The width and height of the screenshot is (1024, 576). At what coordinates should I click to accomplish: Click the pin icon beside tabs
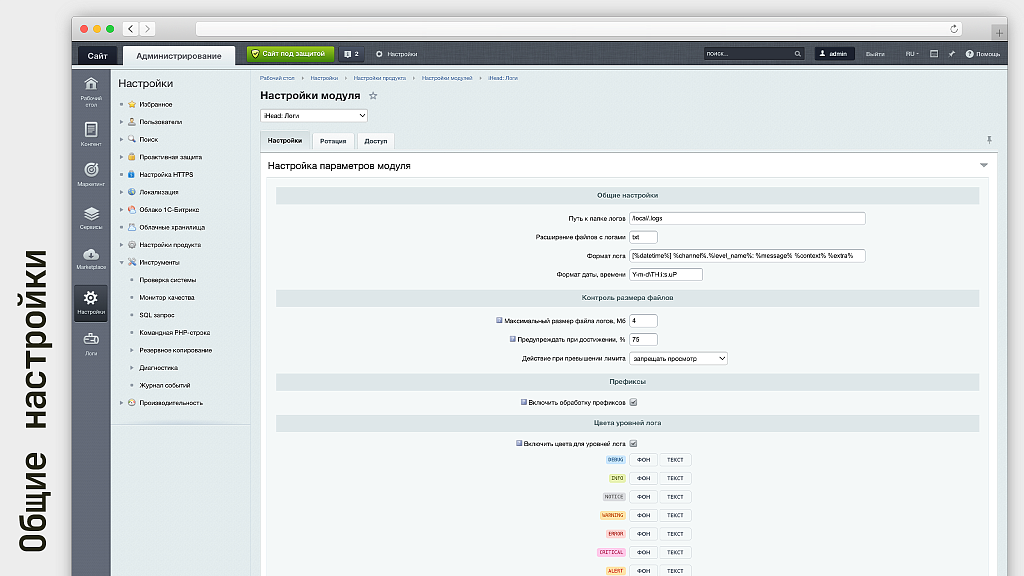pyautogui.click(x=989, y=140)
